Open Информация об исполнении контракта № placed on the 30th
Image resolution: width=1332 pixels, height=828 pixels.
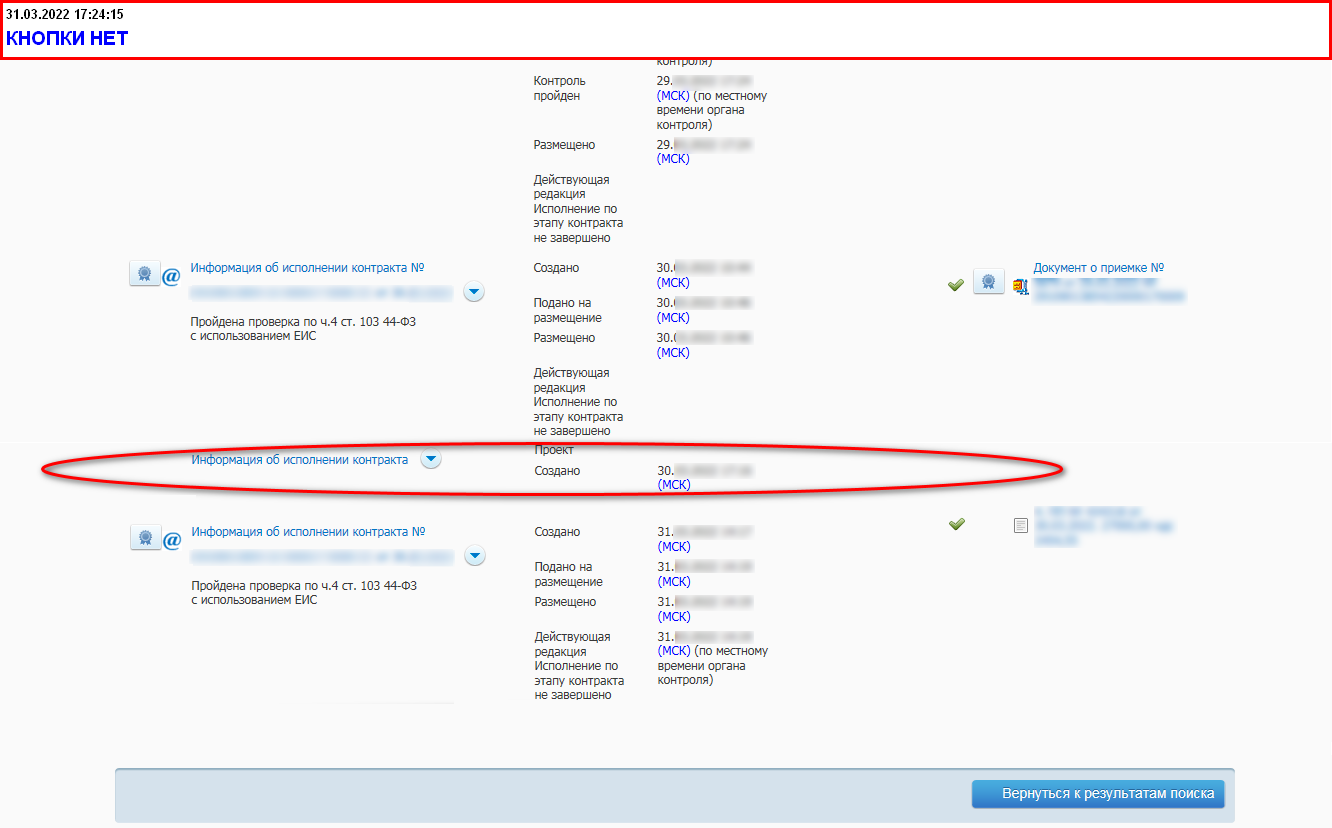[307, 268]
